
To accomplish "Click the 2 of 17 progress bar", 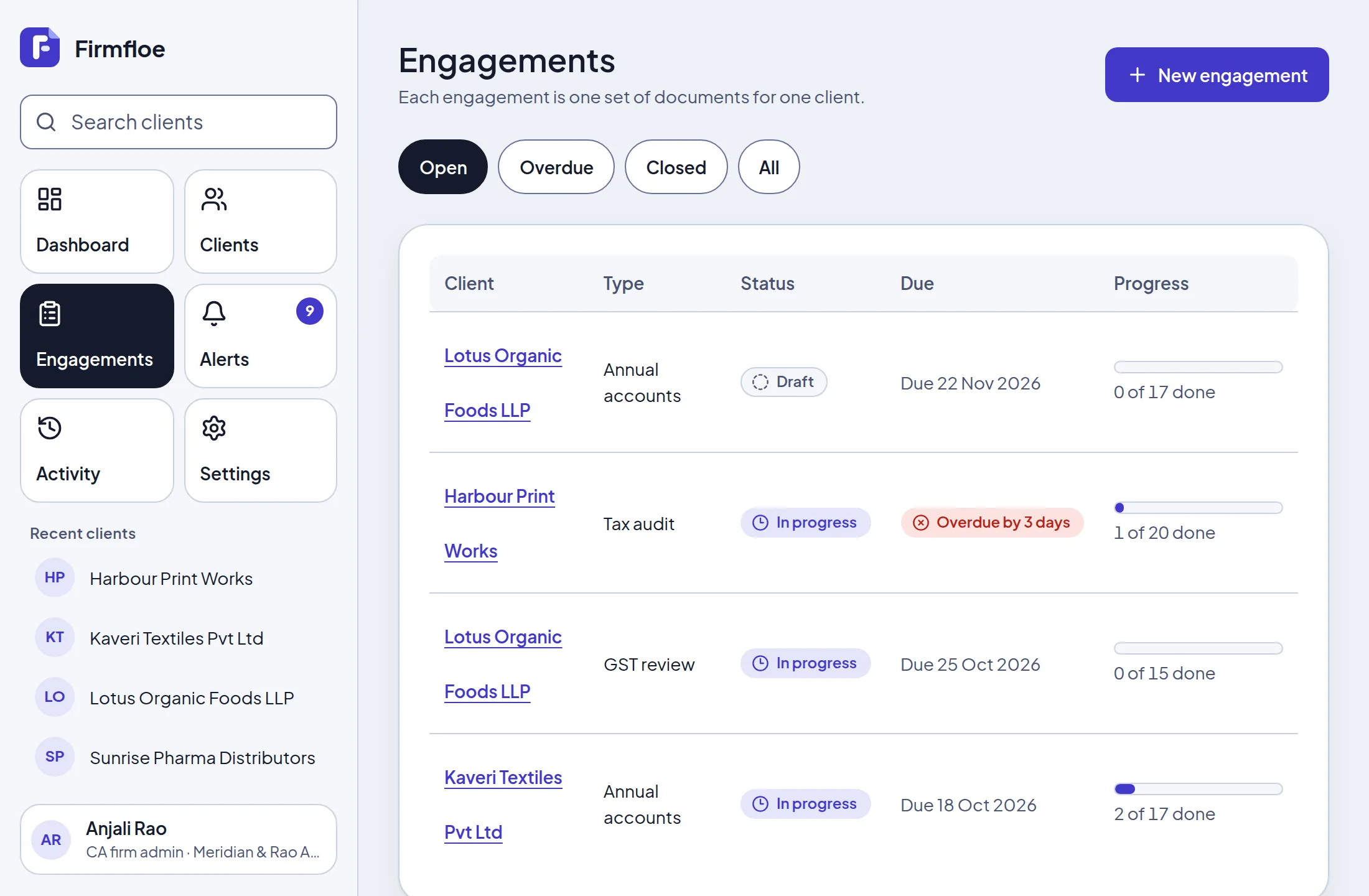I will point(1198,789).
